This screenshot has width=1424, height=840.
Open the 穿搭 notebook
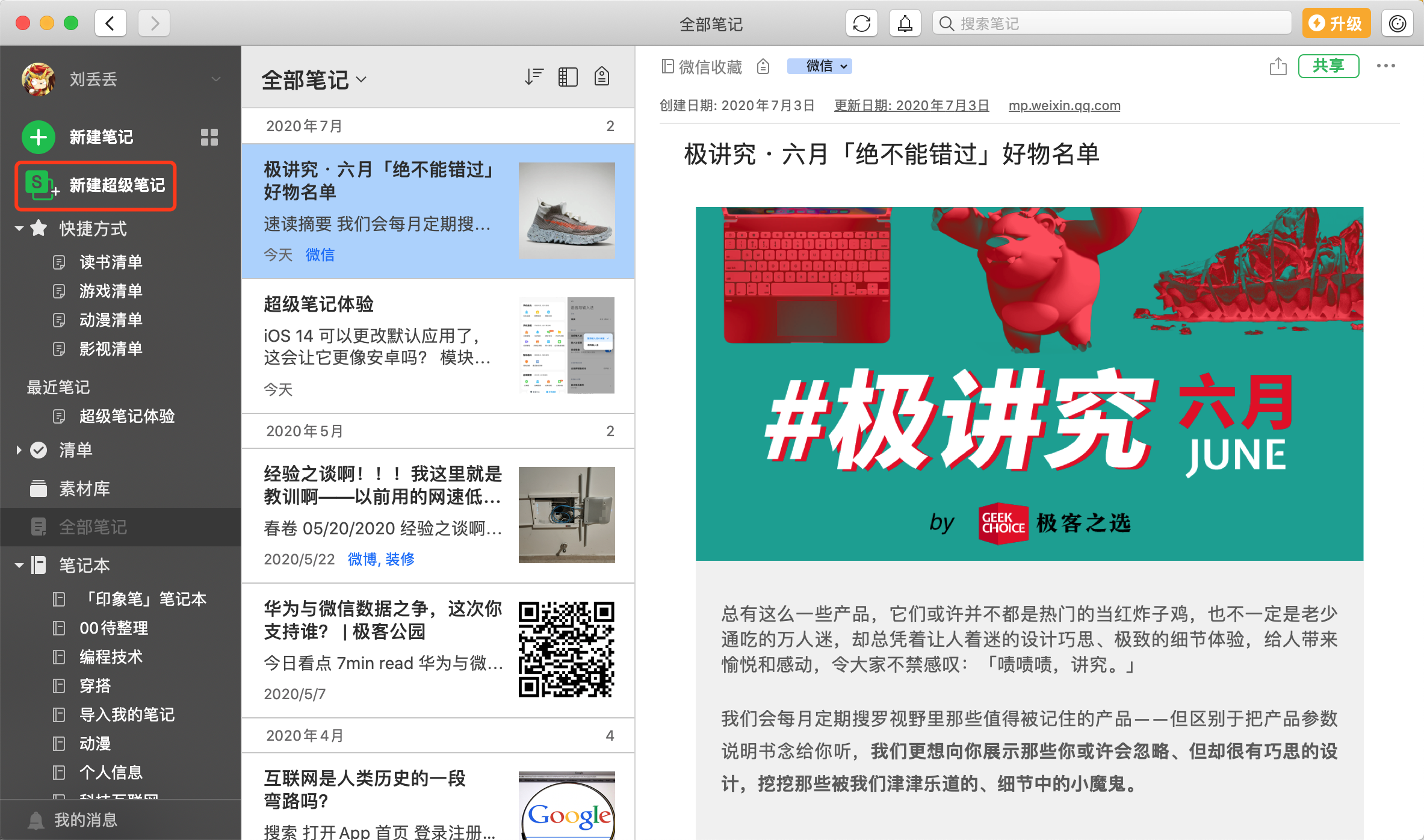coord(95,686)
